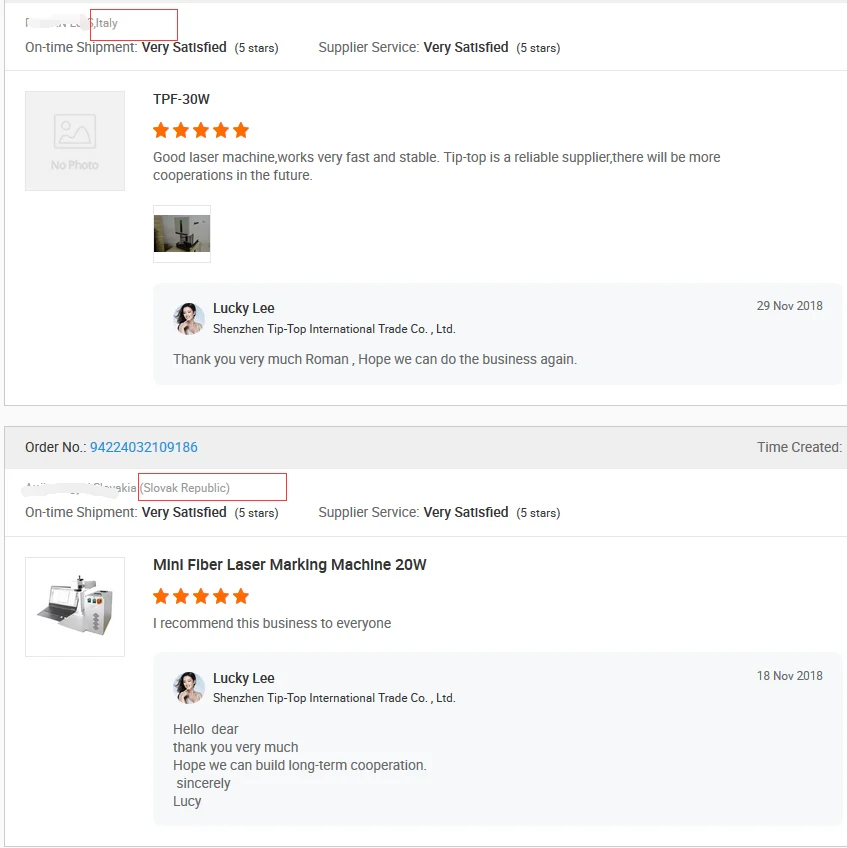Click company name in the 'Thank you Roman' reply

(334, 329)
